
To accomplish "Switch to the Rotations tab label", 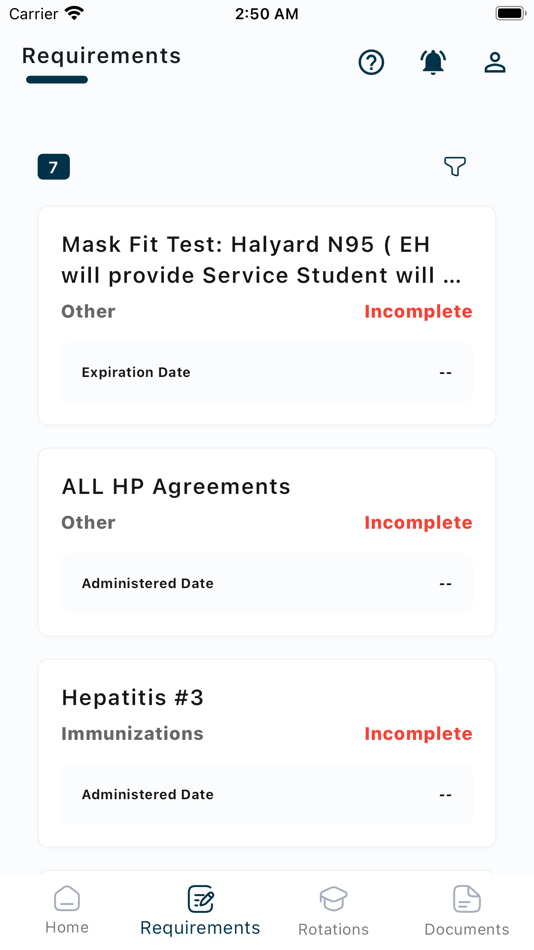I will click(333, 929).
